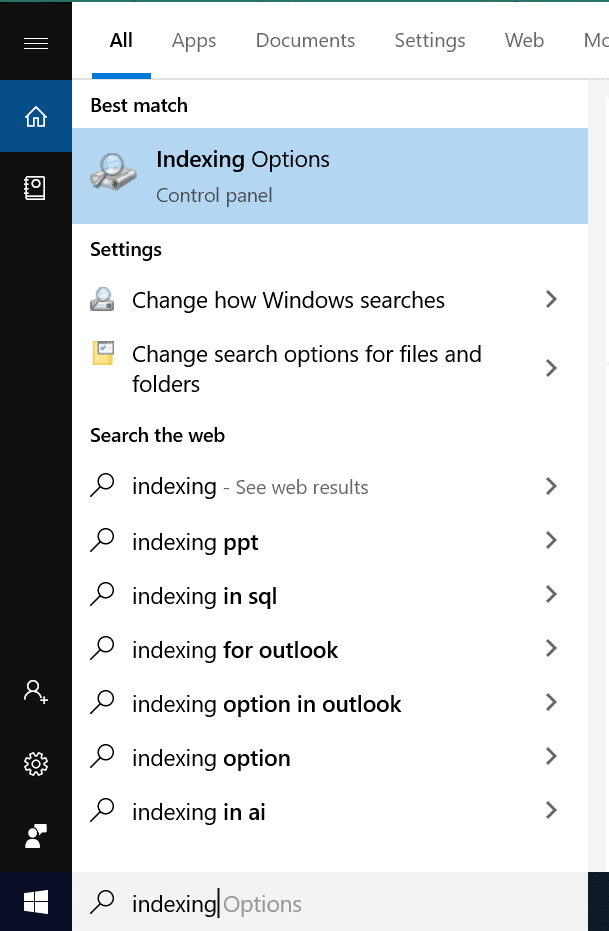Screen dimensions: 609x931
Task: Expand arrow next to indexing ppt
Action: pos(551,541)
